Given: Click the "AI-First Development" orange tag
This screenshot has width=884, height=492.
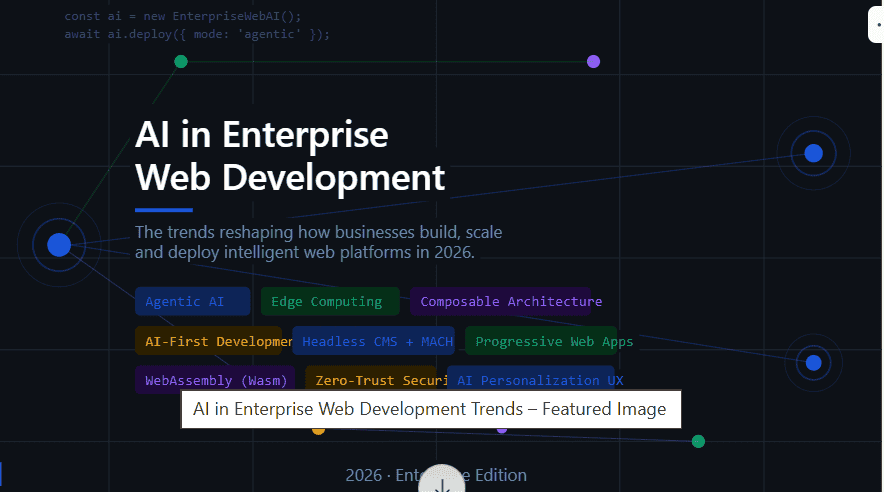Looking at the screenshot, I should 208,341.
